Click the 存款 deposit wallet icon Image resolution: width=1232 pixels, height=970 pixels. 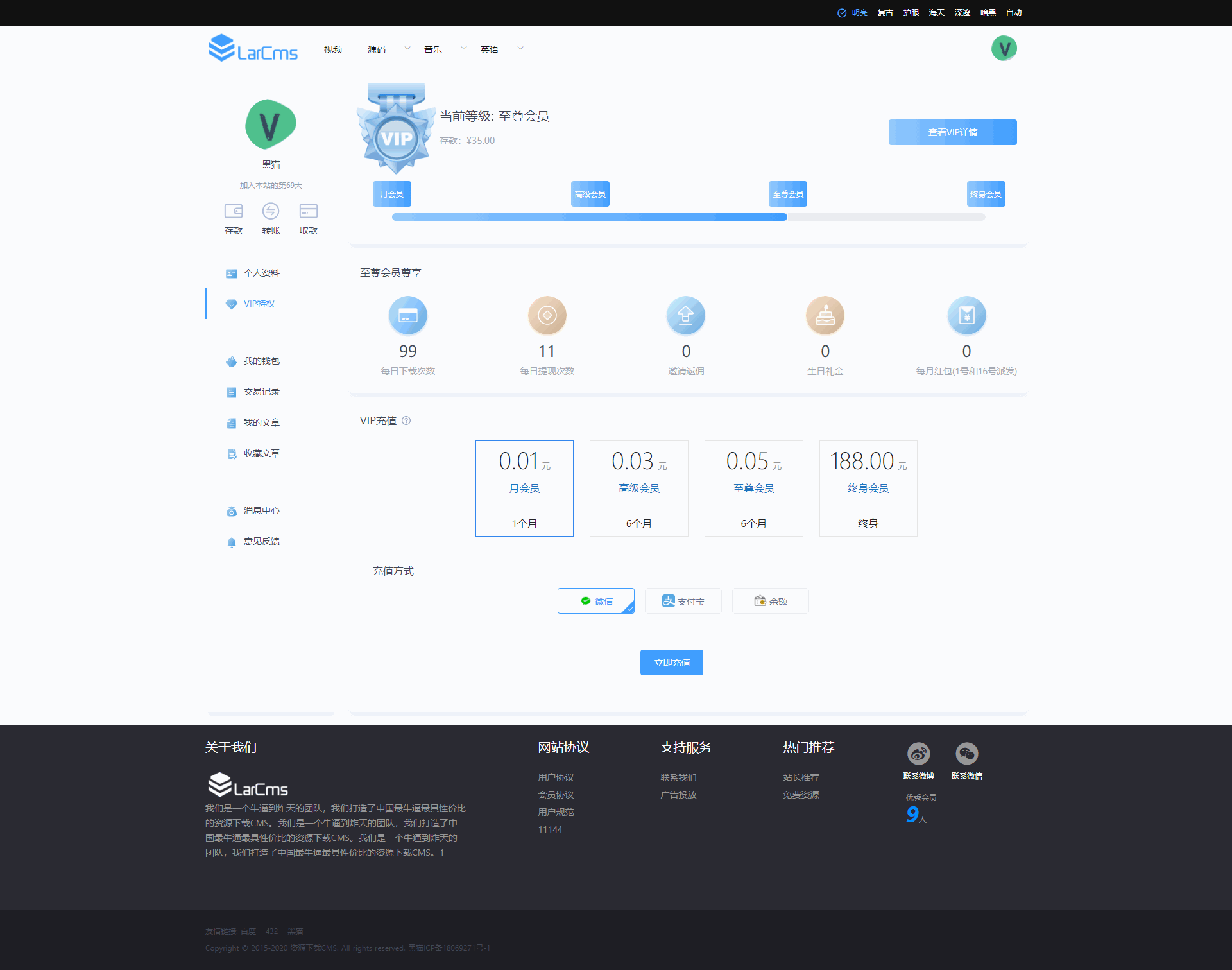(x=234, y=211)
